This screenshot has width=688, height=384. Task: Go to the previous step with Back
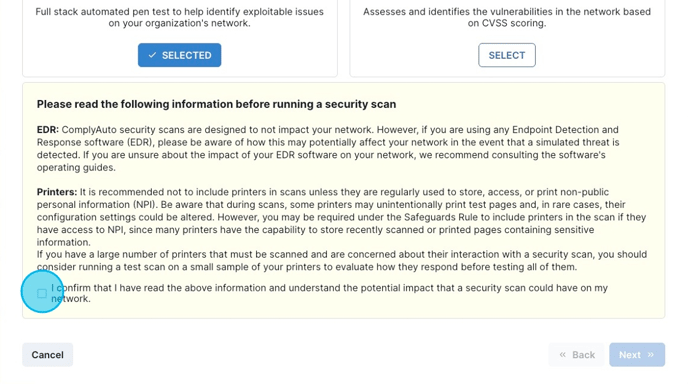click(577, 355)
